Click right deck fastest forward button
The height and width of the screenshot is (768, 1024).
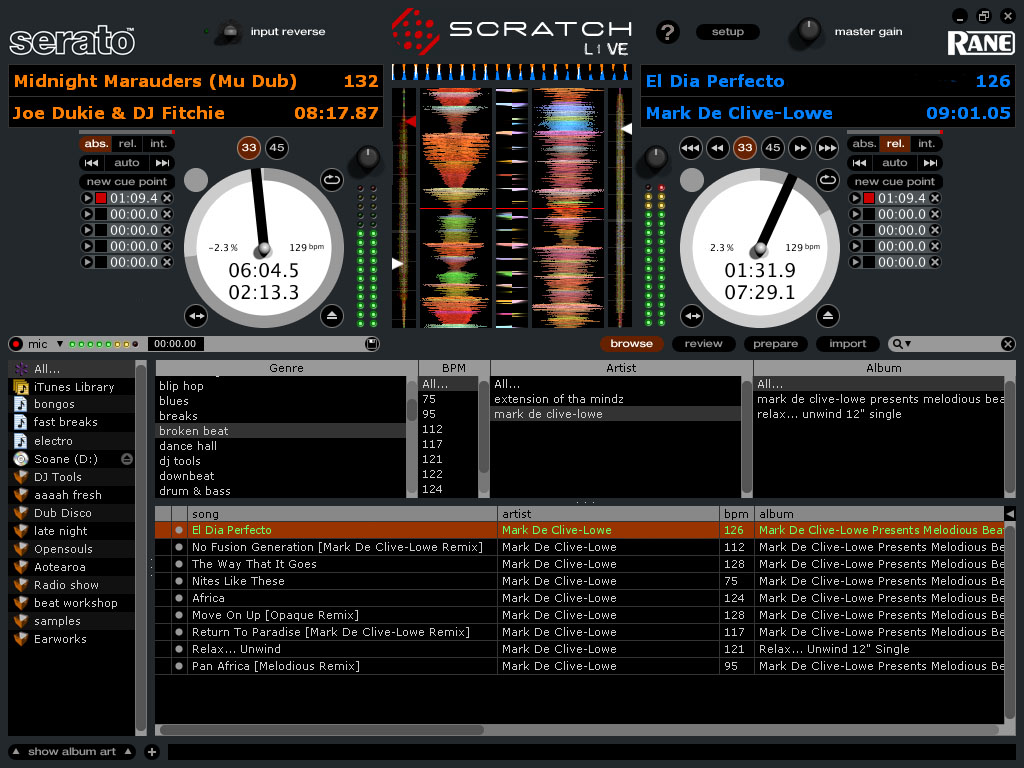point(827,148)
